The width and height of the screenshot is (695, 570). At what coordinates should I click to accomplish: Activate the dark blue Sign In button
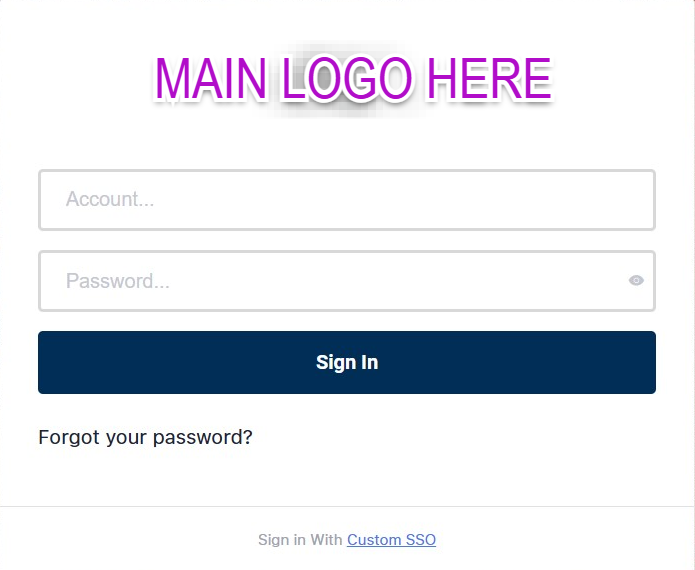(346, 362)
